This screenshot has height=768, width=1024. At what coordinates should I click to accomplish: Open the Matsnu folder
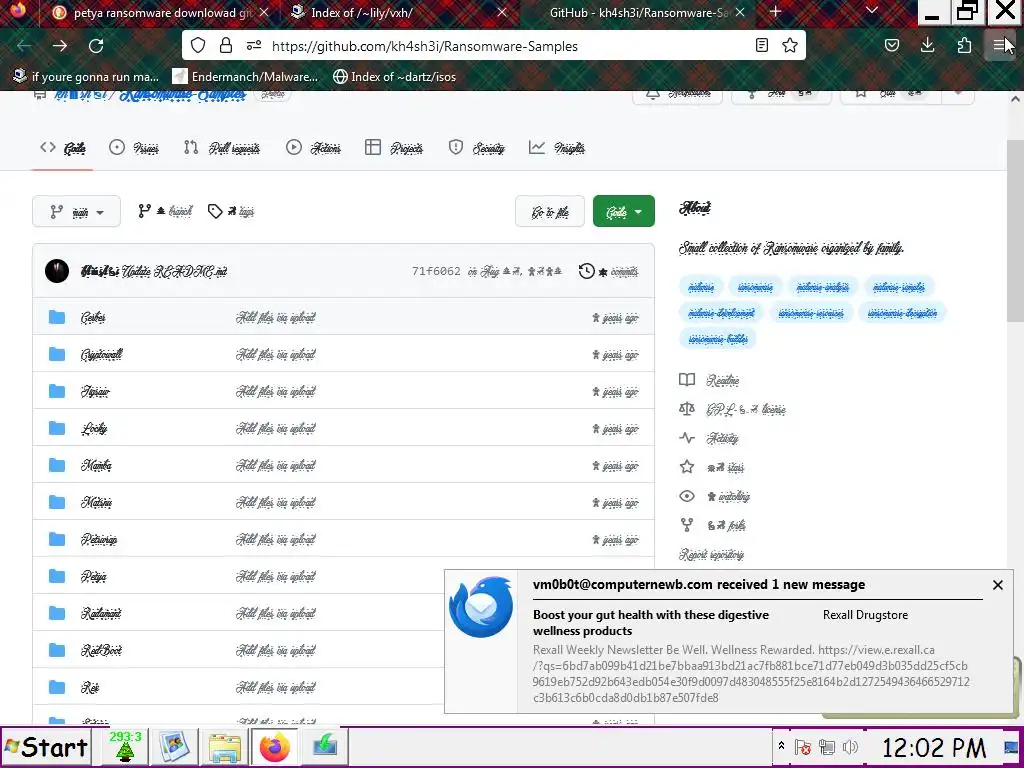pos(97,503)
